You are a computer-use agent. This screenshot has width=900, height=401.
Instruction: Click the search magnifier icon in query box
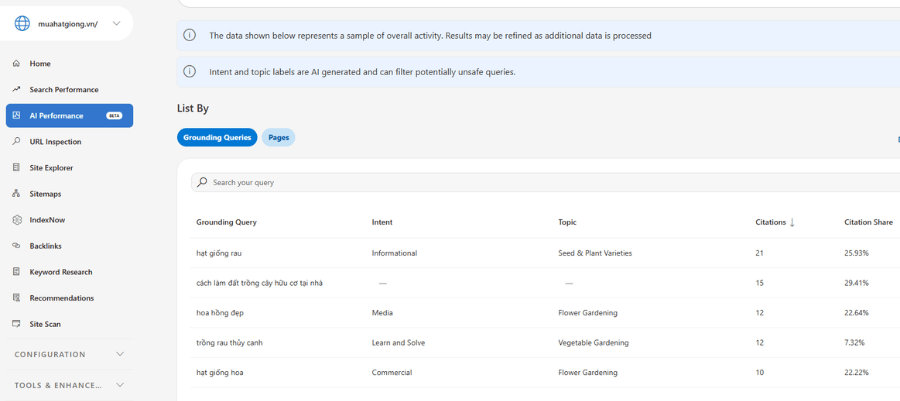coord(201,182)
